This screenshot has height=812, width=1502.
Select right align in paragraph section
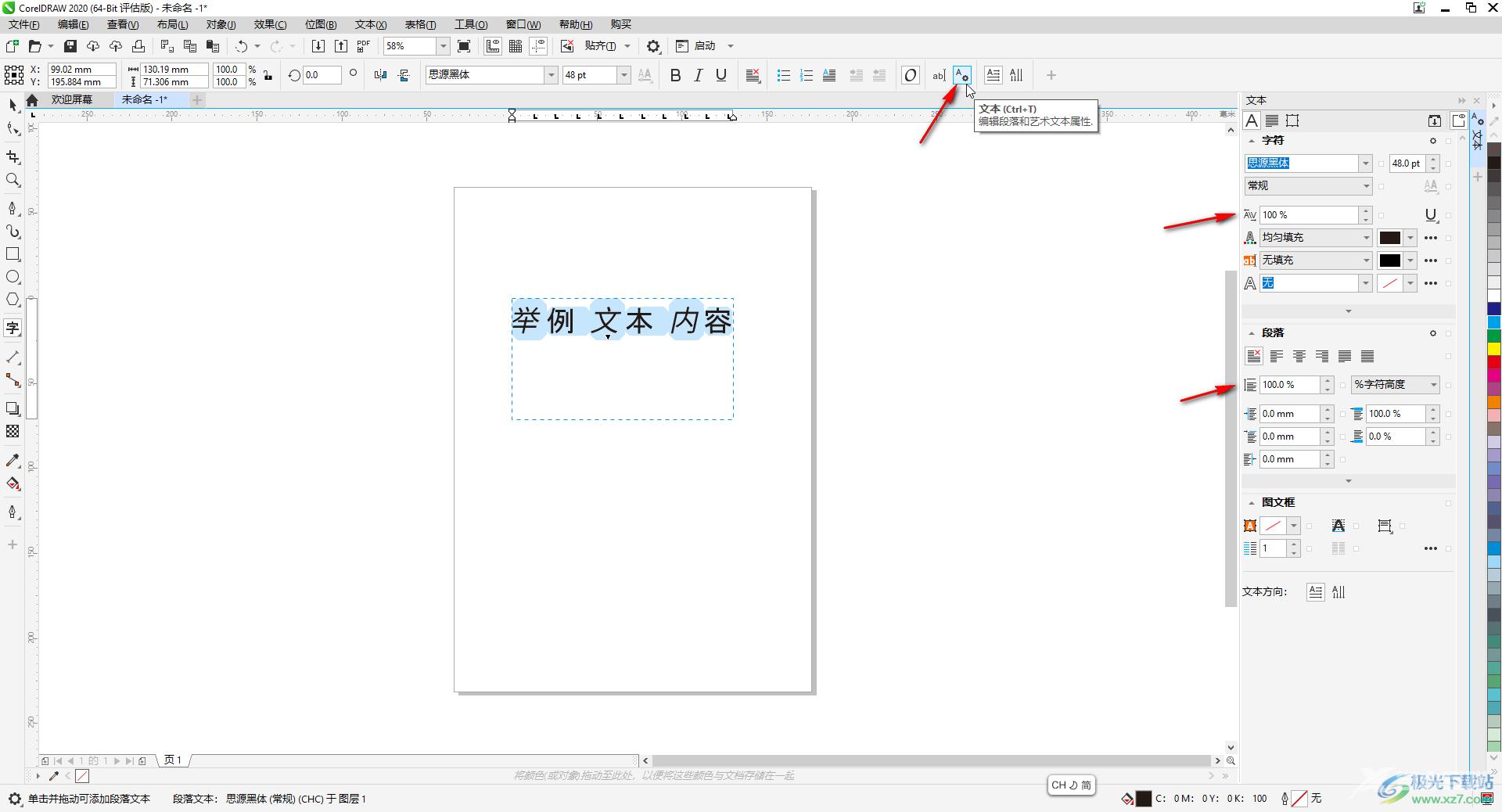coord(1322,356)
